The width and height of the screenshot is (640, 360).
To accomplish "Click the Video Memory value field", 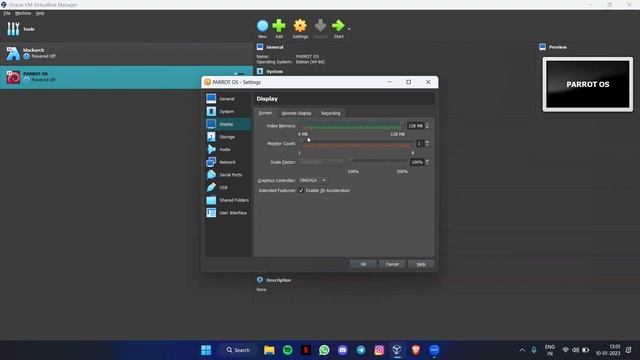I will (416, 126).
